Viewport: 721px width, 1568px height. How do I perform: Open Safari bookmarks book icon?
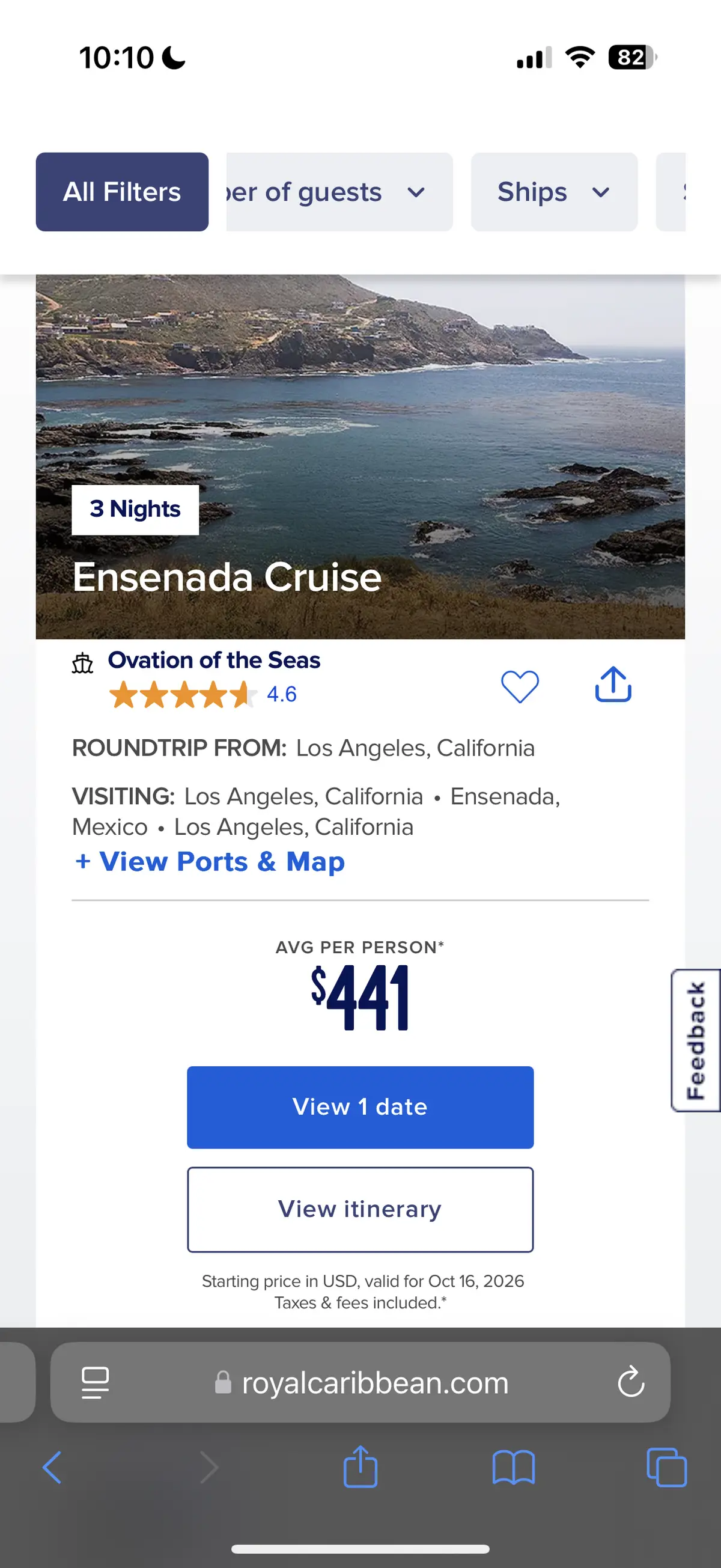[514, 1467]
